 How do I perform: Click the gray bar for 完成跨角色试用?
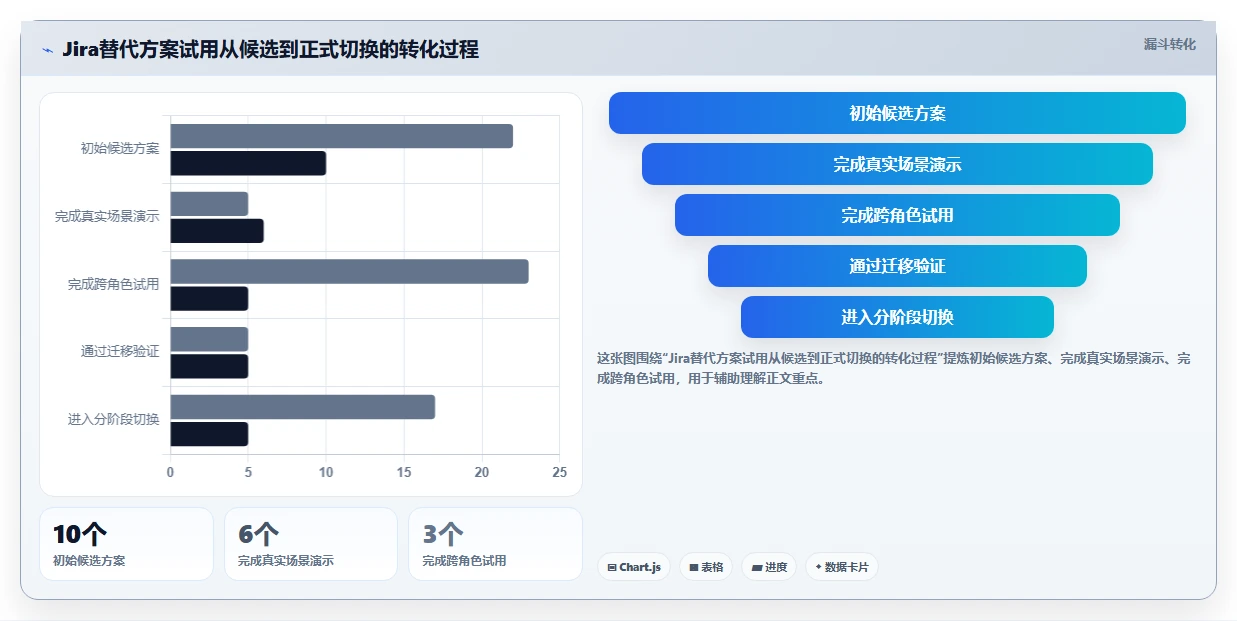(x=349, y=271)
